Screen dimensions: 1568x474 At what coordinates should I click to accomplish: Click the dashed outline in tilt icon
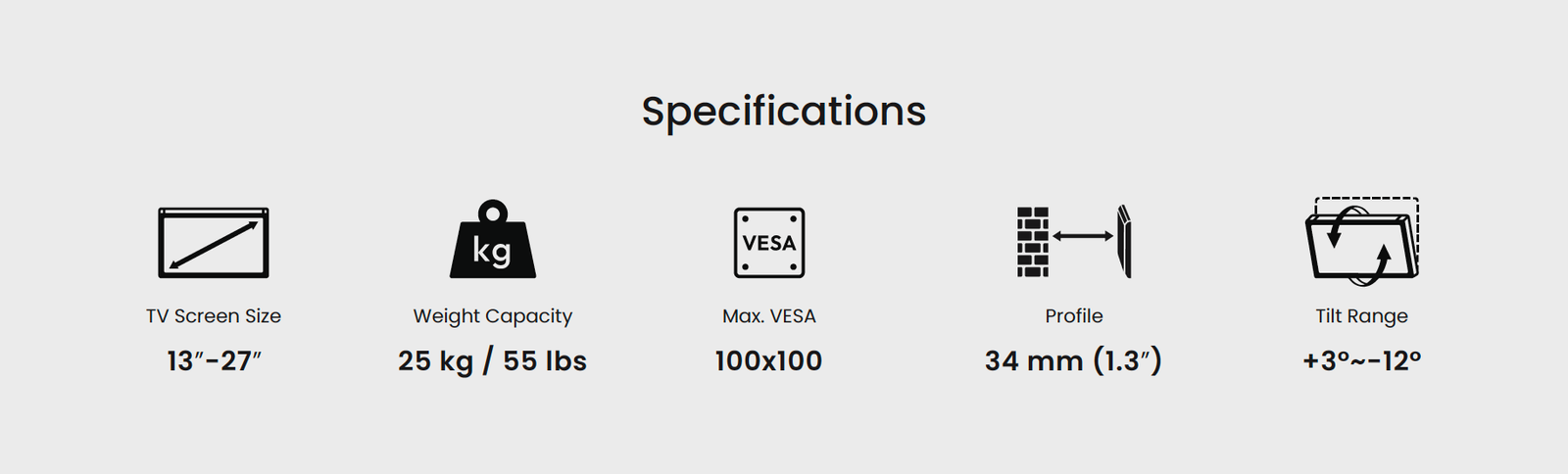(x=1367, y=235)
